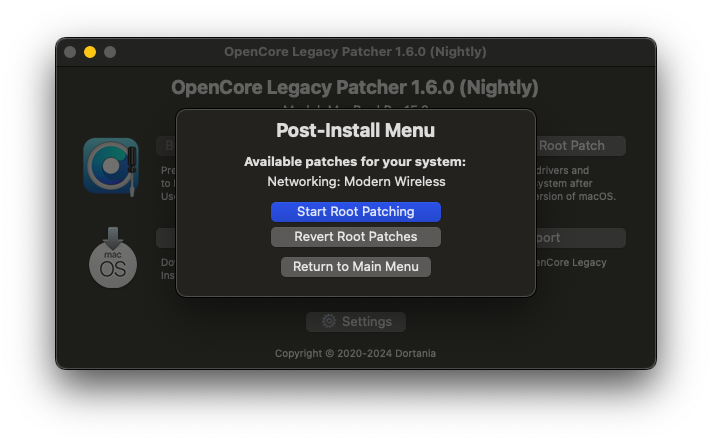Click the macOS installer drive icon

coord(112,258)
